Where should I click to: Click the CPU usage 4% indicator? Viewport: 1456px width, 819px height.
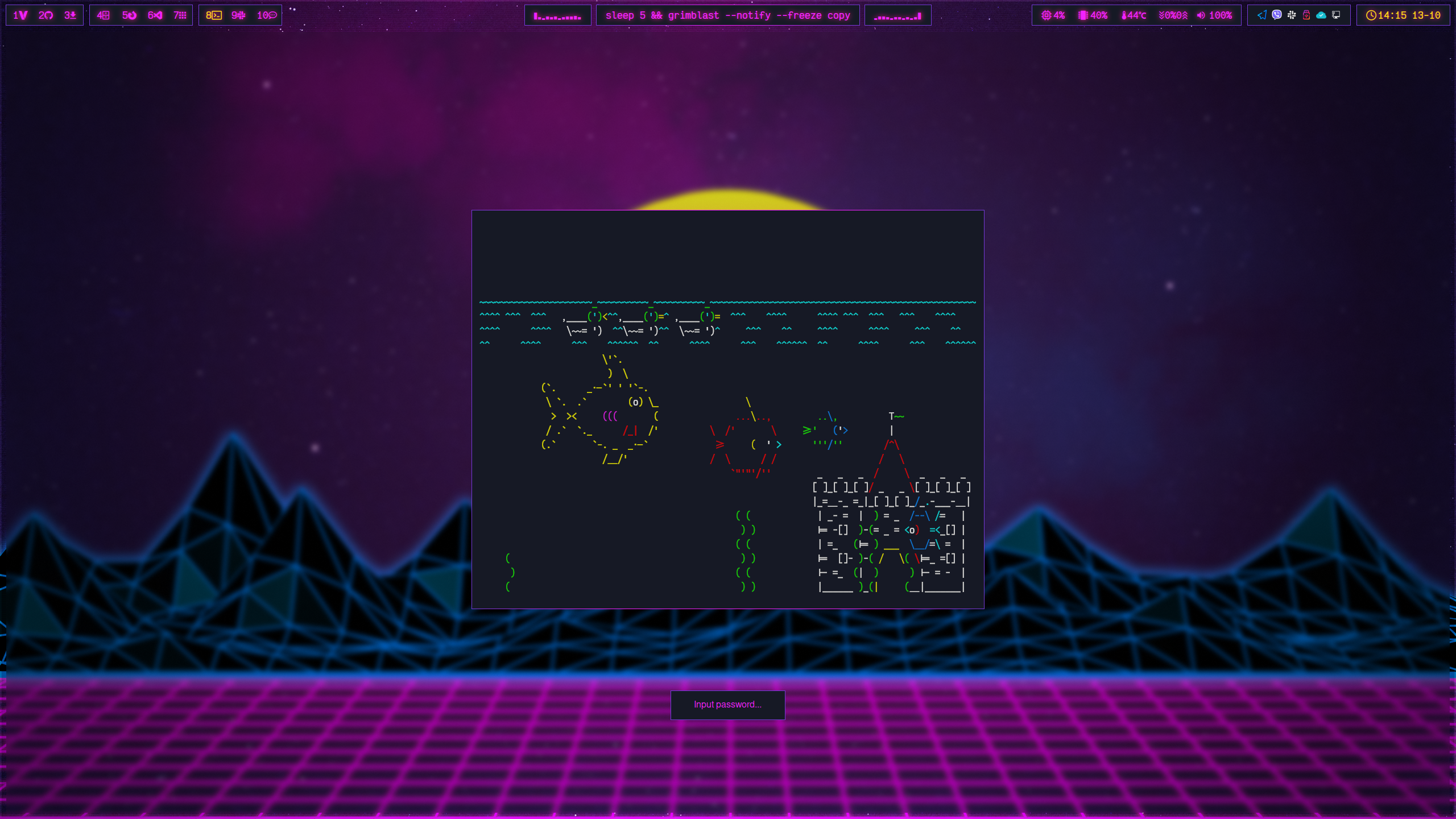point(1053,15)
